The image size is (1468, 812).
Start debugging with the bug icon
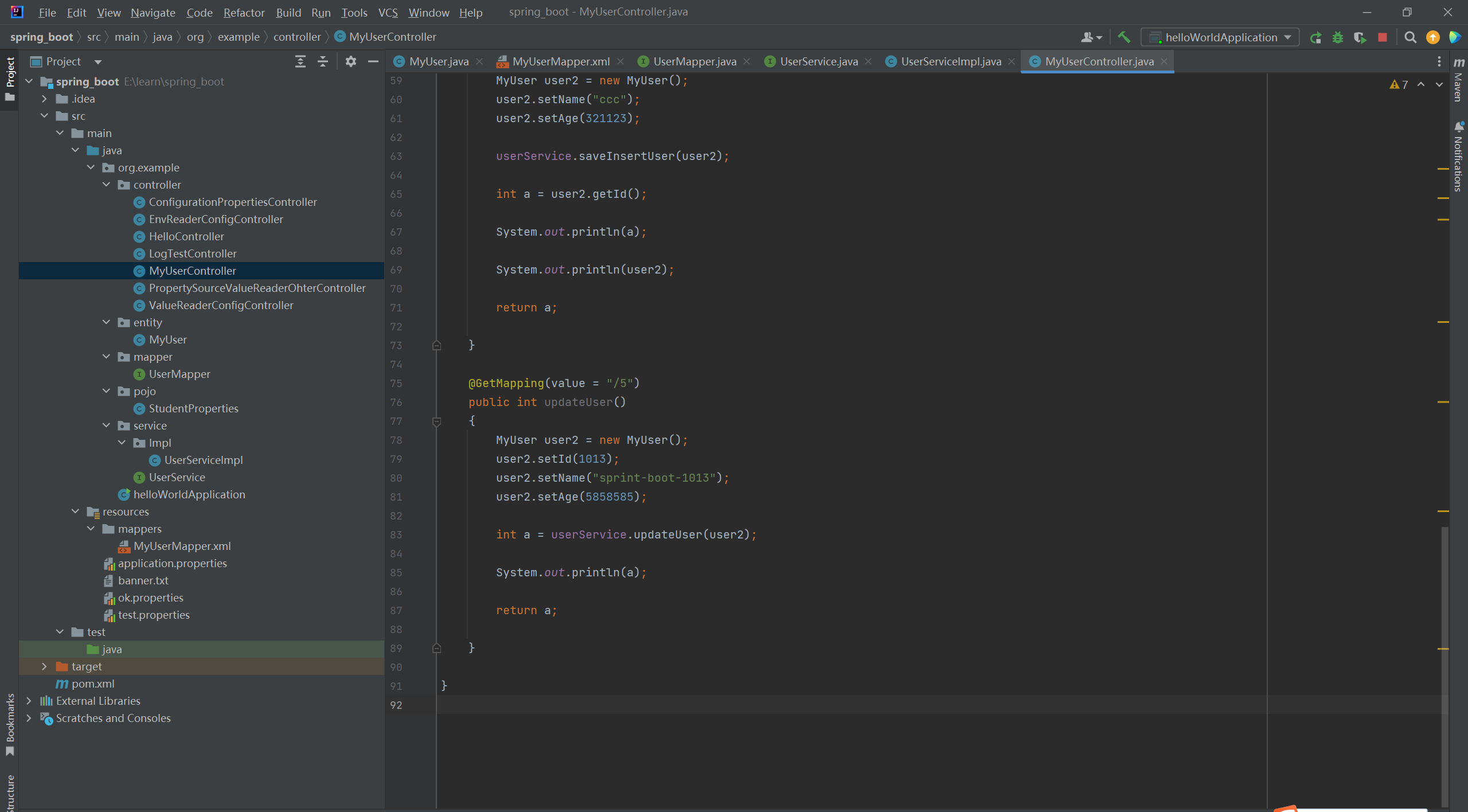pyautogui.click(x=1338, y=37)
